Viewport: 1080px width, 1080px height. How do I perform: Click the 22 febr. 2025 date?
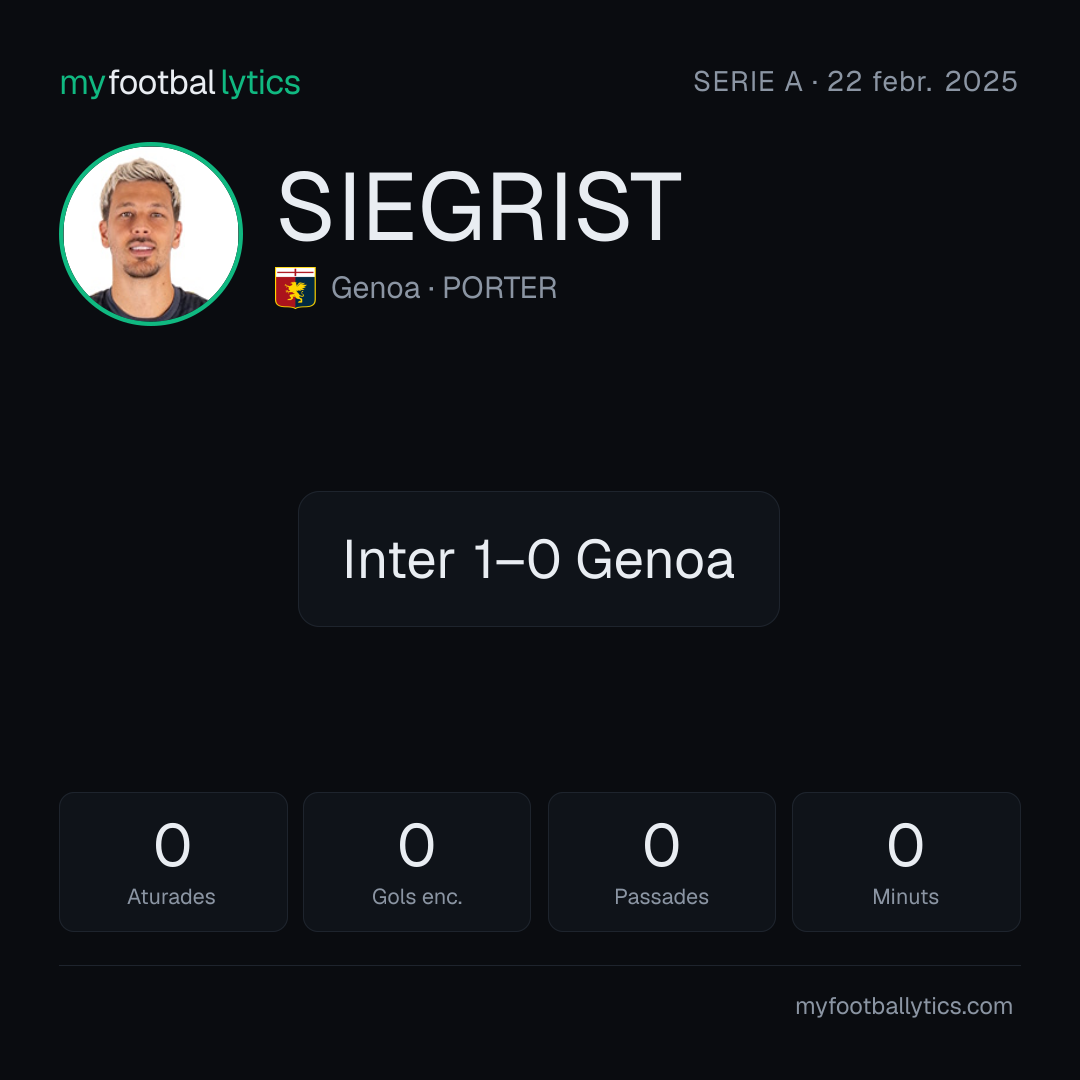922,82
